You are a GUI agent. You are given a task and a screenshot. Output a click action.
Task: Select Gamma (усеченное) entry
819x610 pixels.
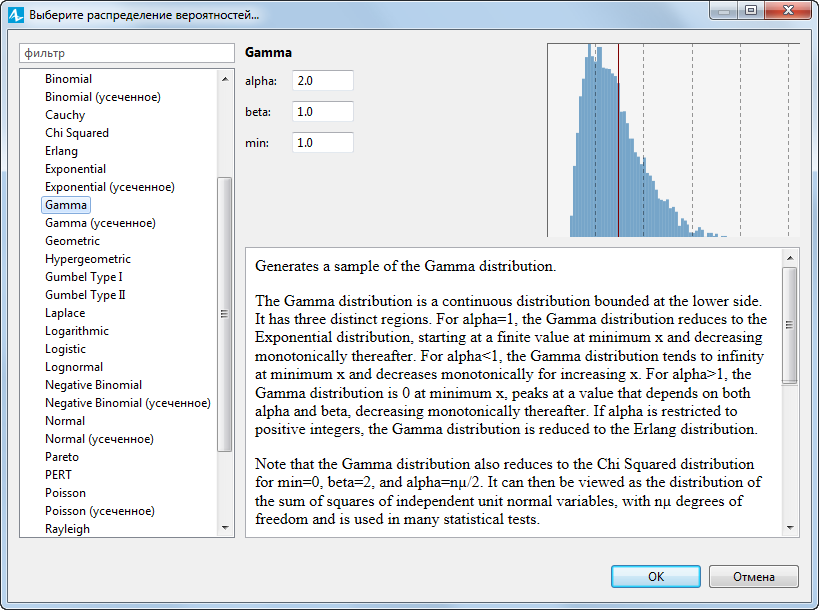coord(100,223)
